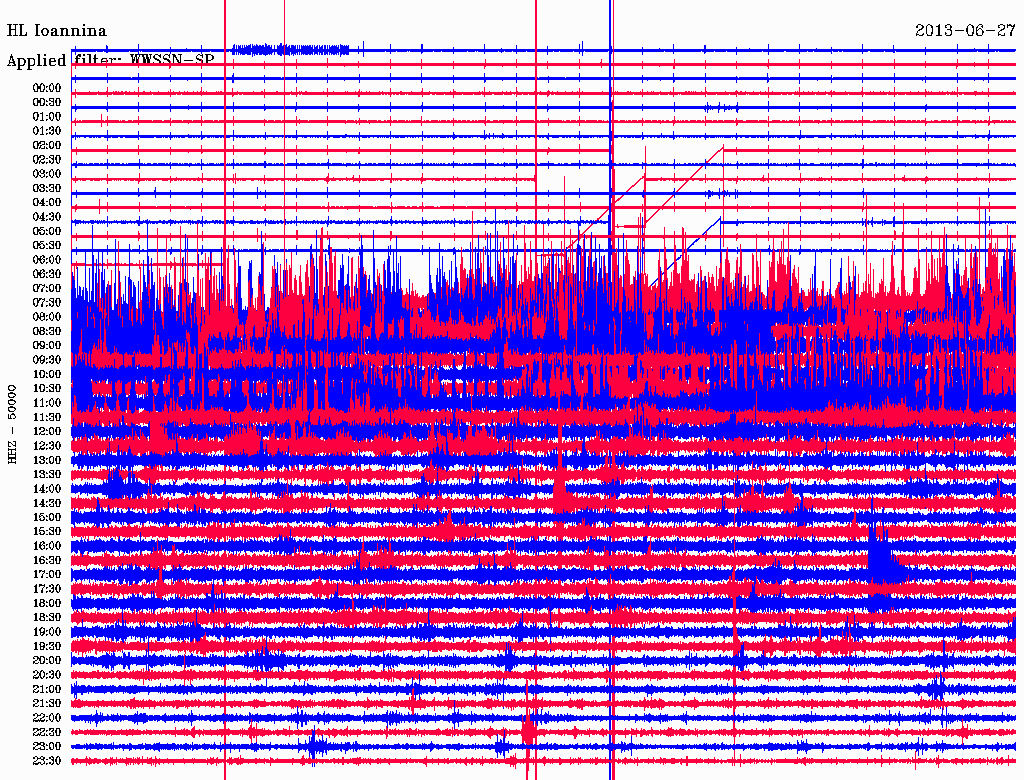Image resolution: width=1024 pixels, height=780 pixels.
Task: Click the 16:30 time label
Action: point(47,561)
